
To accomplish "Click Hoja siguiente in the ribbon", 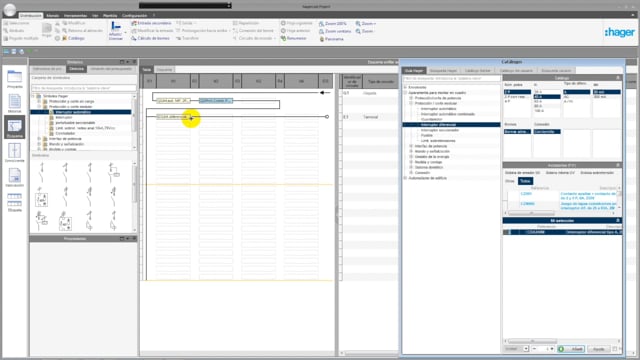I will point(296,23).
